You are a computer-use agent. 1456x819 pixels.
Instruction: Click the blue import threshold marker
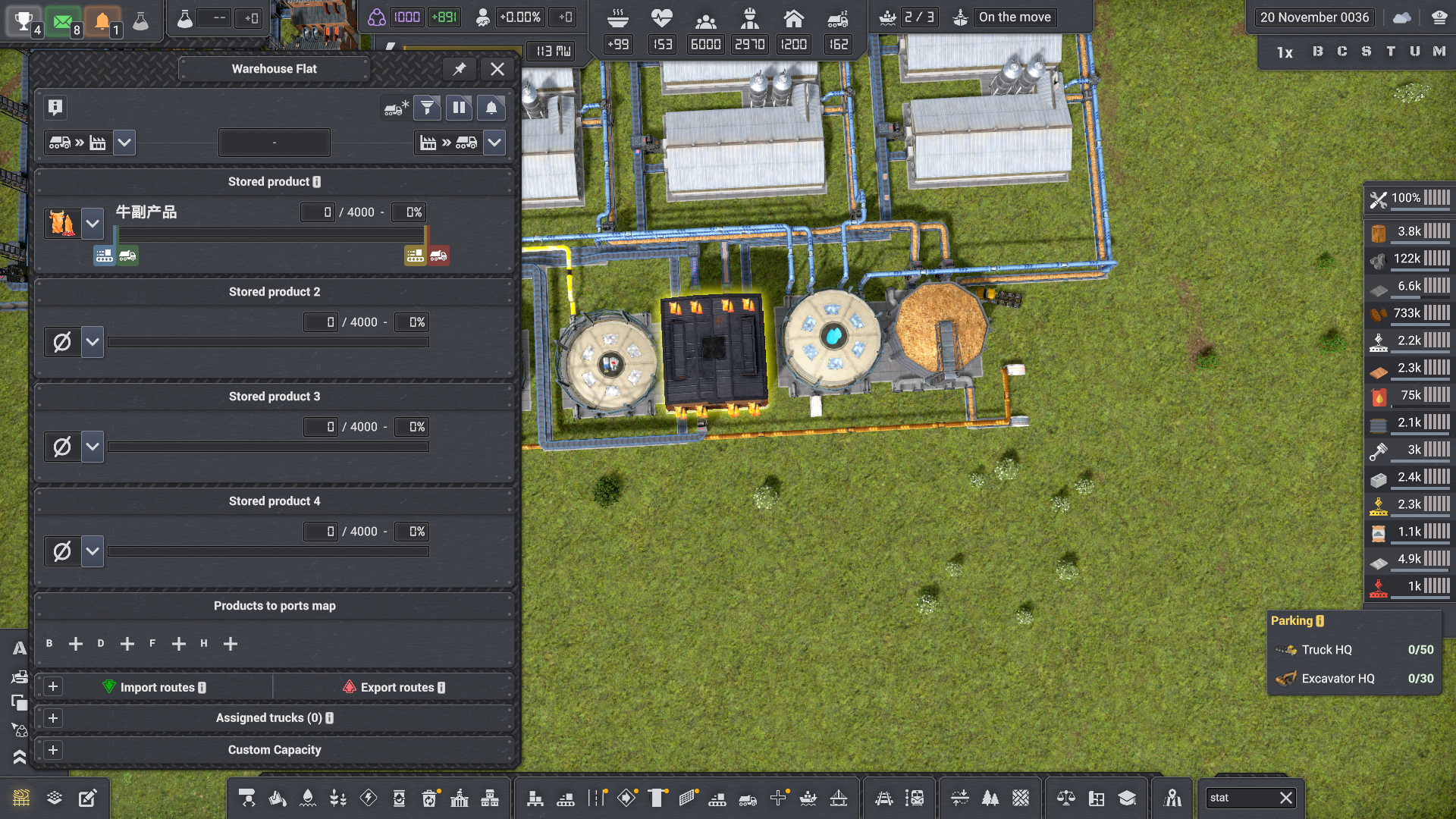click(104, 256)
